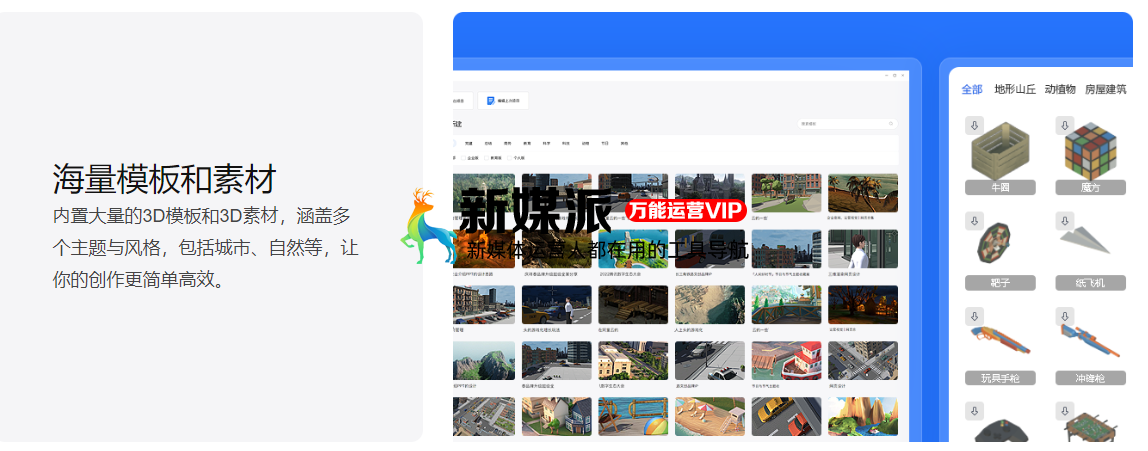Open the police car street template
This screenshot has height=451, width=1148.
(x=709, y=361)
